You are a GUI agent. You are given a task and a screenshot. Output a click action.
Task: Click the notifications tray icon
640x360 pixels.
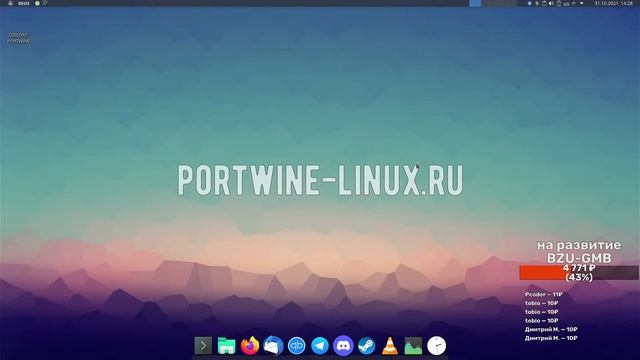[x=559, y=3]
